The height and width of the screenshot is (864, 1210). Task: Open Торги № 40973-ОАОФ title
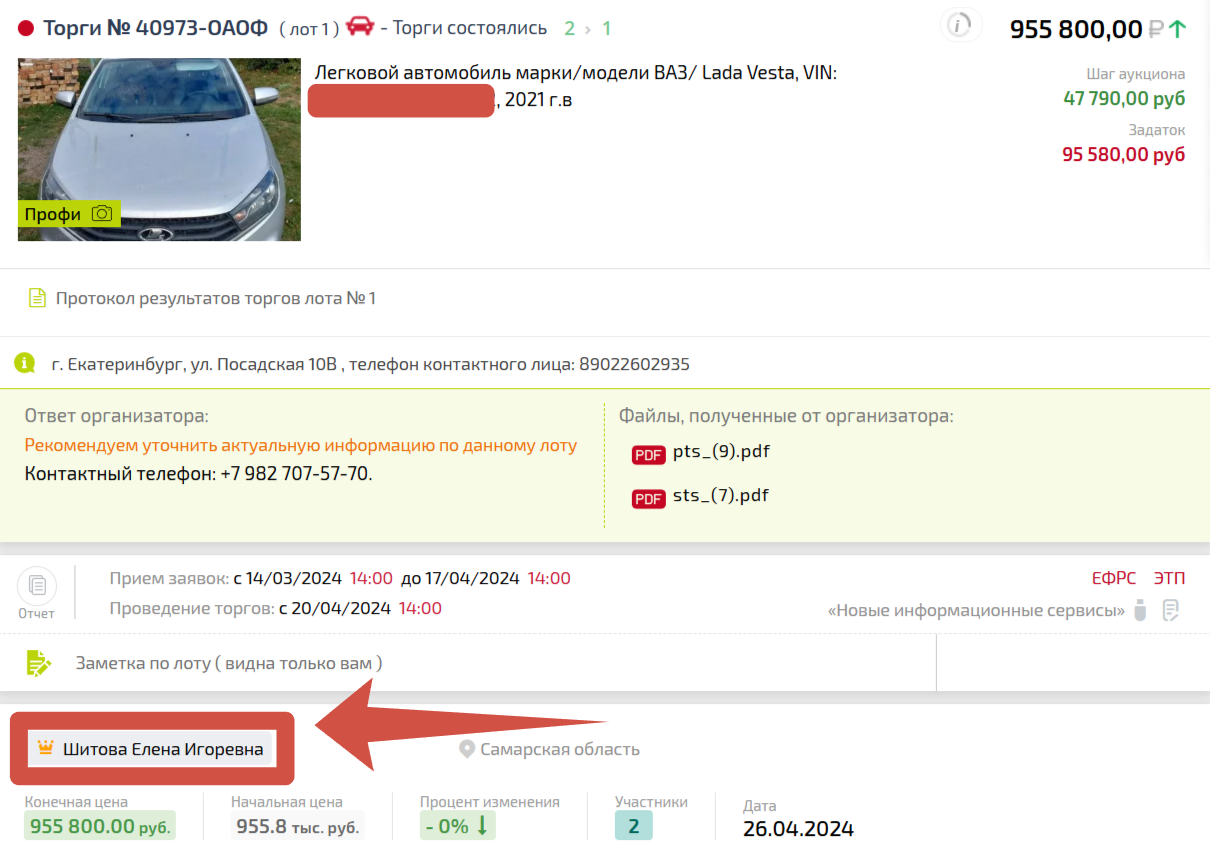pos(155,28)
